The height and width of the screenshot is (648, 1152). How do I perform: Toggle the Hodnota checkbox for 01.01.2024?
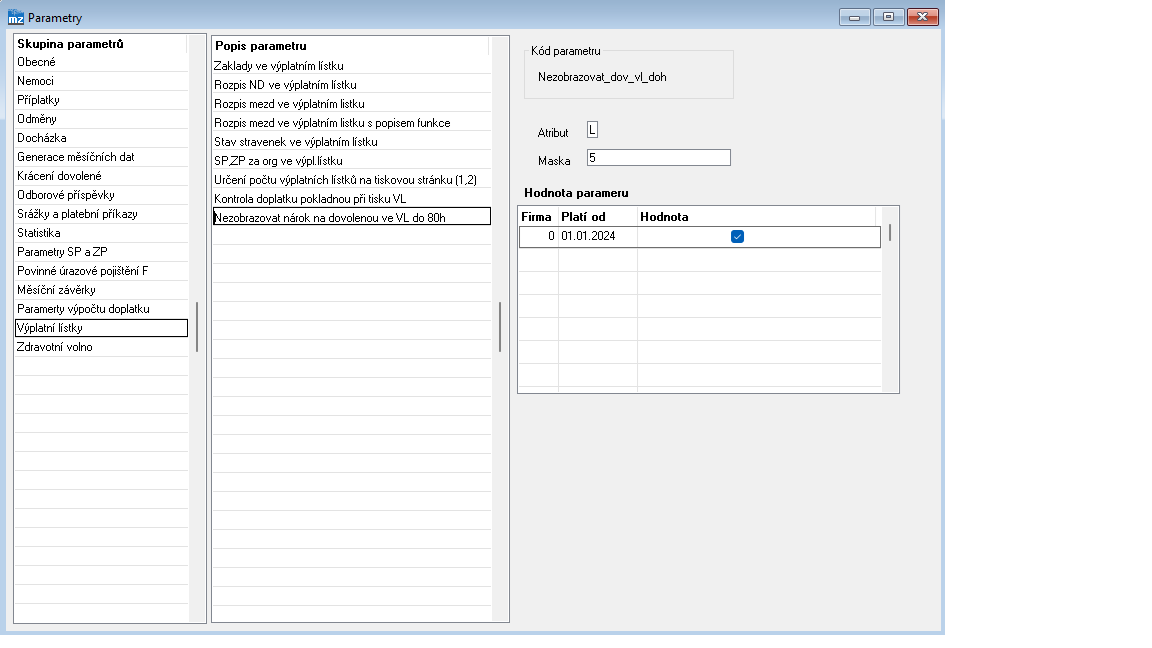[738, 237]
